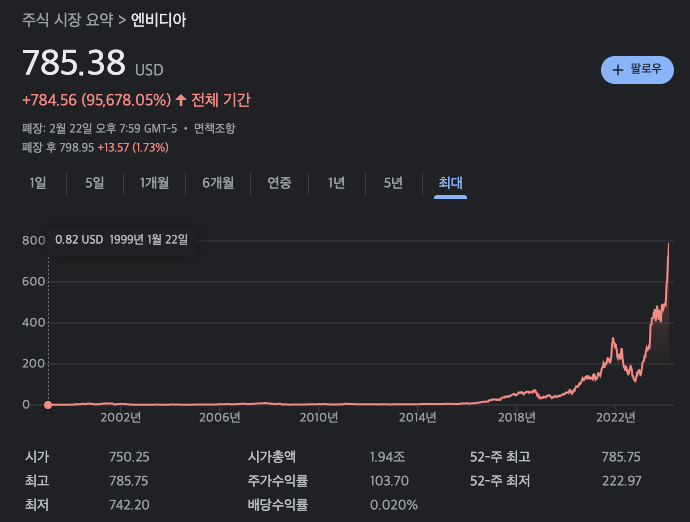Image resolution: width=690 pixels, height=522 pixels.
Task: Select the 1일 range tab
Action: coord(38,183)
